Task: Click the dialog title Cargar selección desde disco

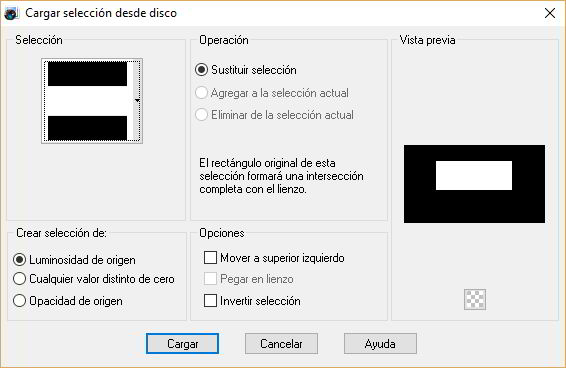Action: tap(101, 13)
